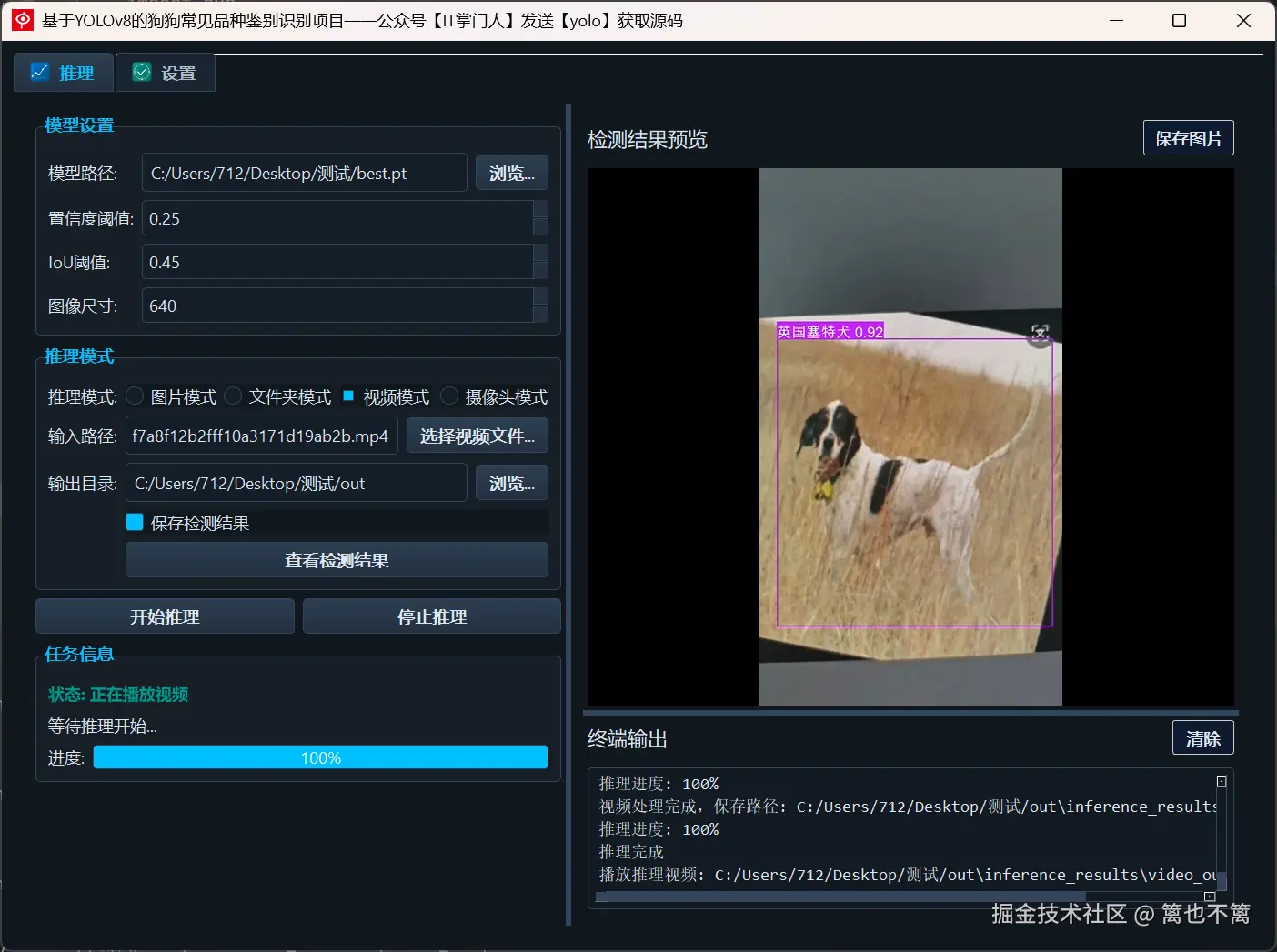Click the 等待推理开始... text
The width and height of the screenshot is (1277, 952).
103,726
